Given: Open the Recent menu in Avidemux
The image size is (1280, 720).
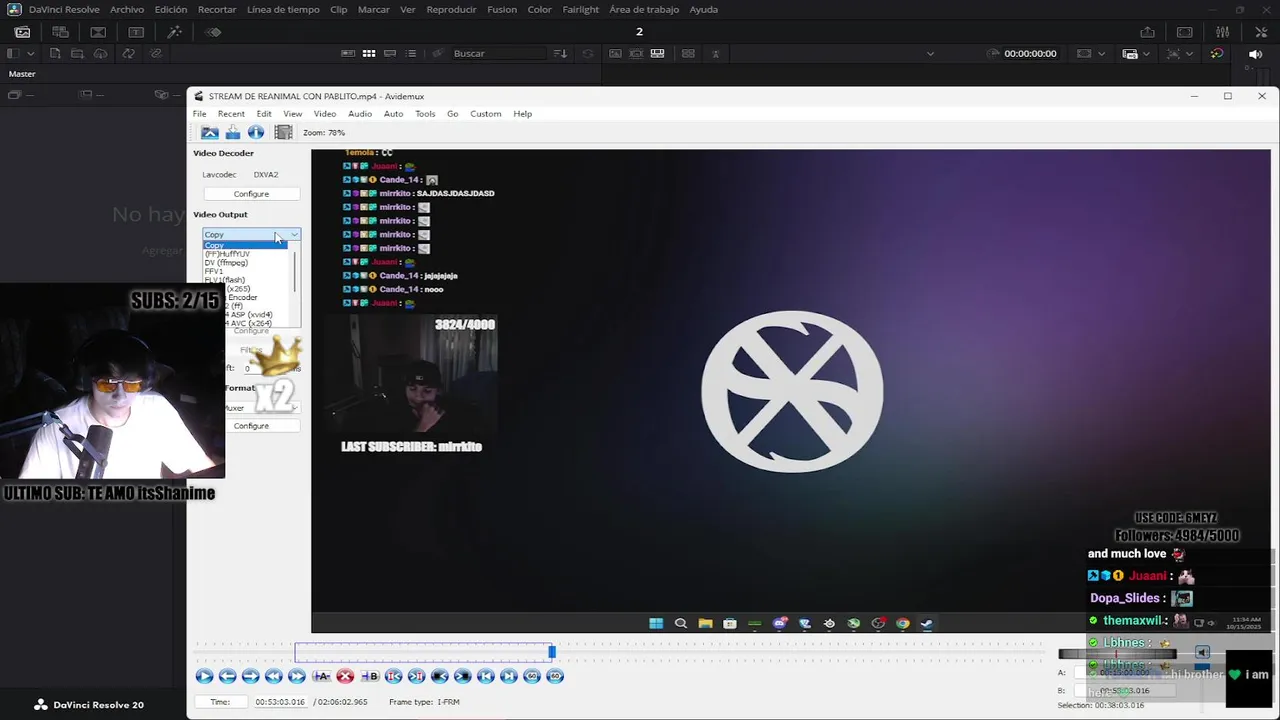Looking at the screenshot, I should pos(231,114).
